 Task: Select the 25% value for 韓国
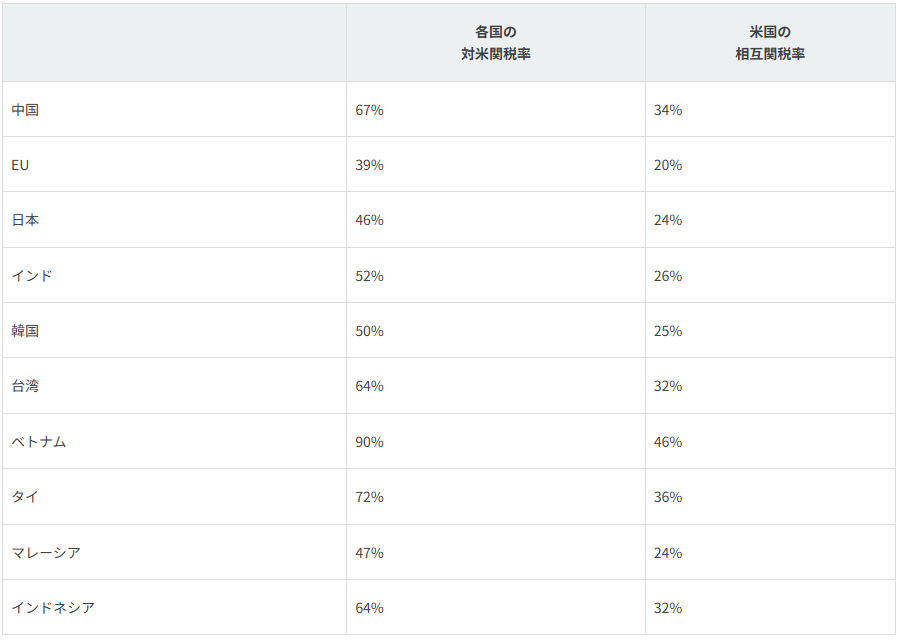[x=668, y=331]
